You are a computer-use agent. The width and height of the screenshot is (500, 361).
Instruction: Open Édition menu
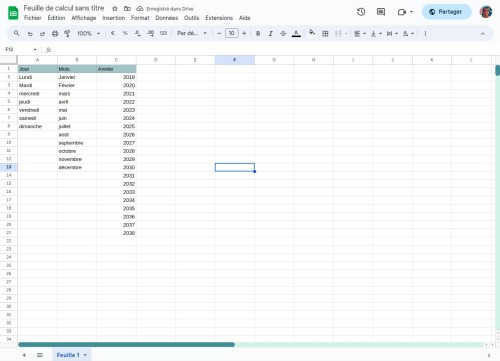coord(56,18)
